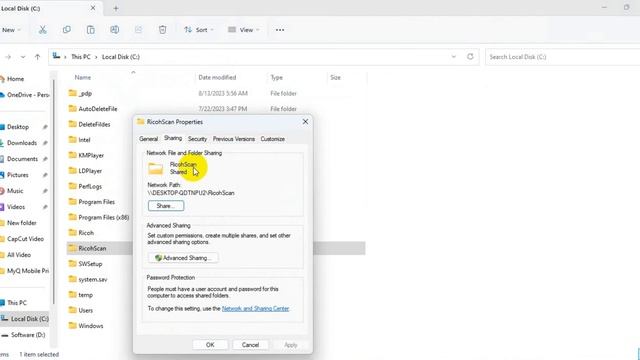Select the system.sav folder
Viewport: 640px width, 360px height.
[x=93, y=280]
